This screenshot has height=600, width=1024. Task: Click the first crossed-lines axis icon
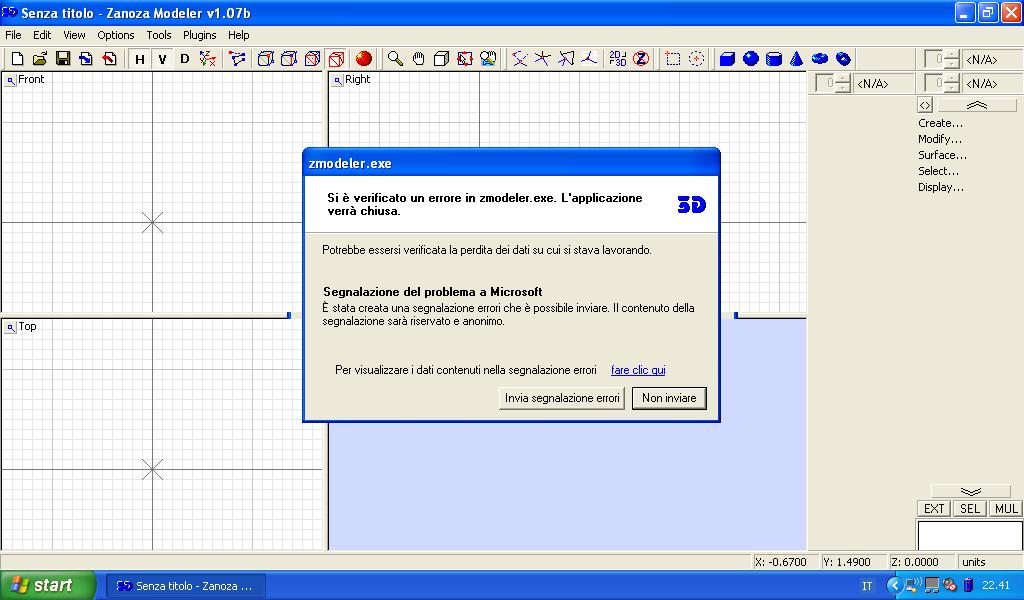click(x=520, y=59)
